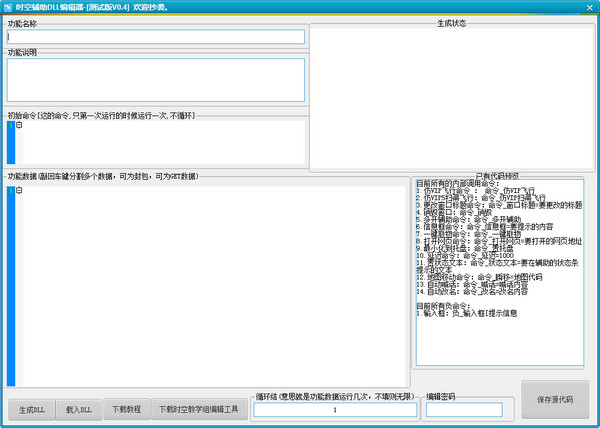Click the 生成状态 output panel

point(450,98)
